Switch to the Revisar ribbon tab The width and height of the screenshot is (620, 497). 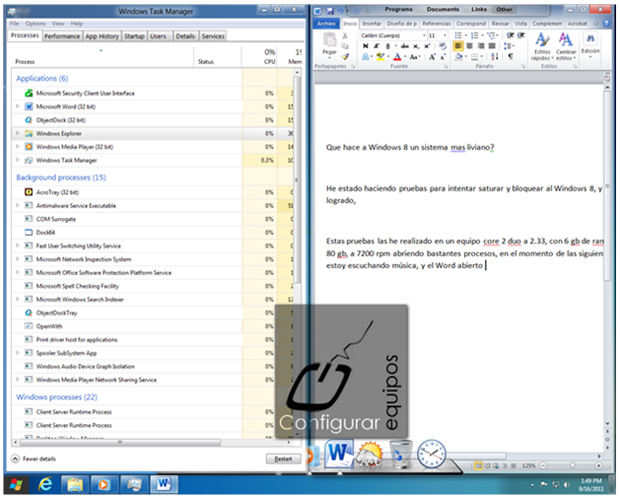coord(500,24)
